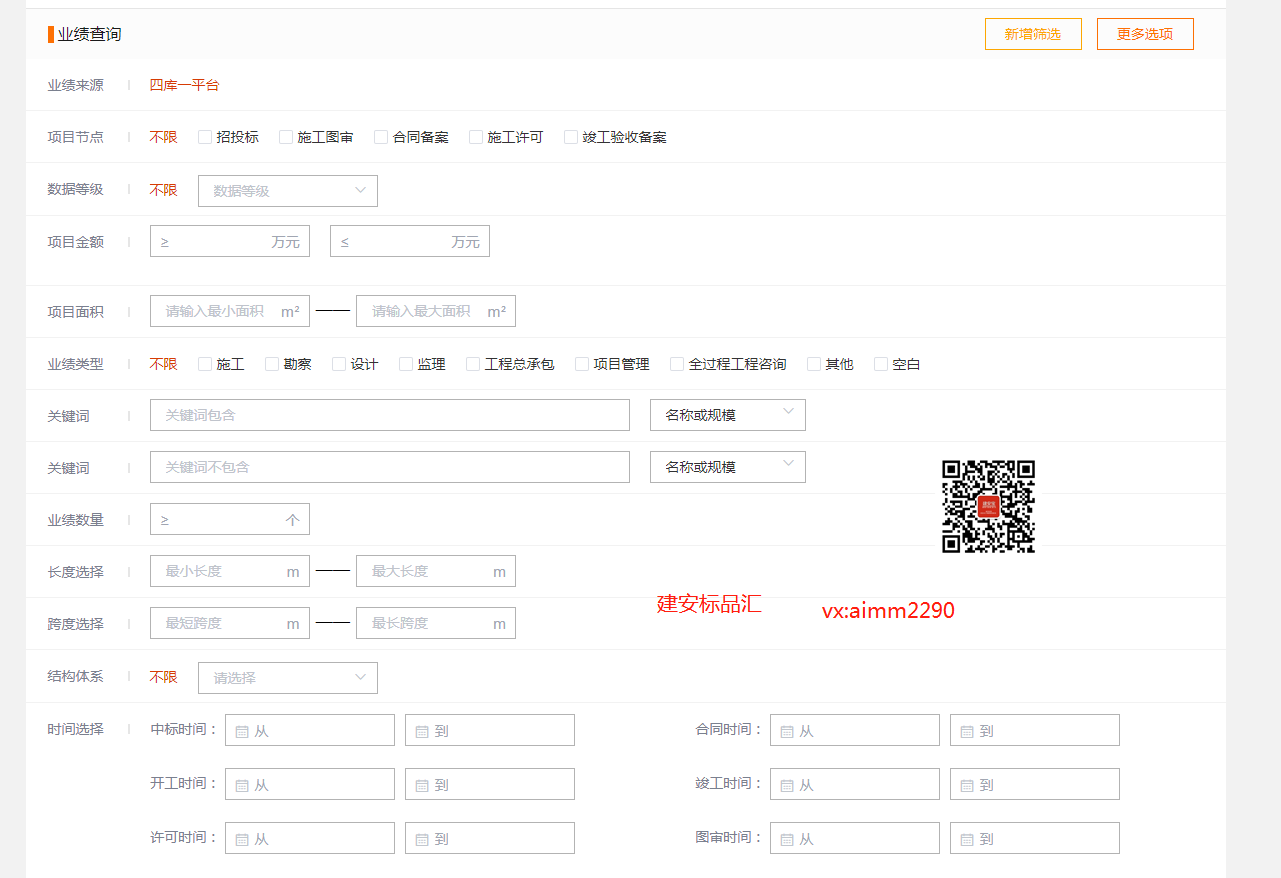The height and width of the screenshot is (878, 1281).
Task: Click the 新增筛选 button
Action: point(1033,34)
